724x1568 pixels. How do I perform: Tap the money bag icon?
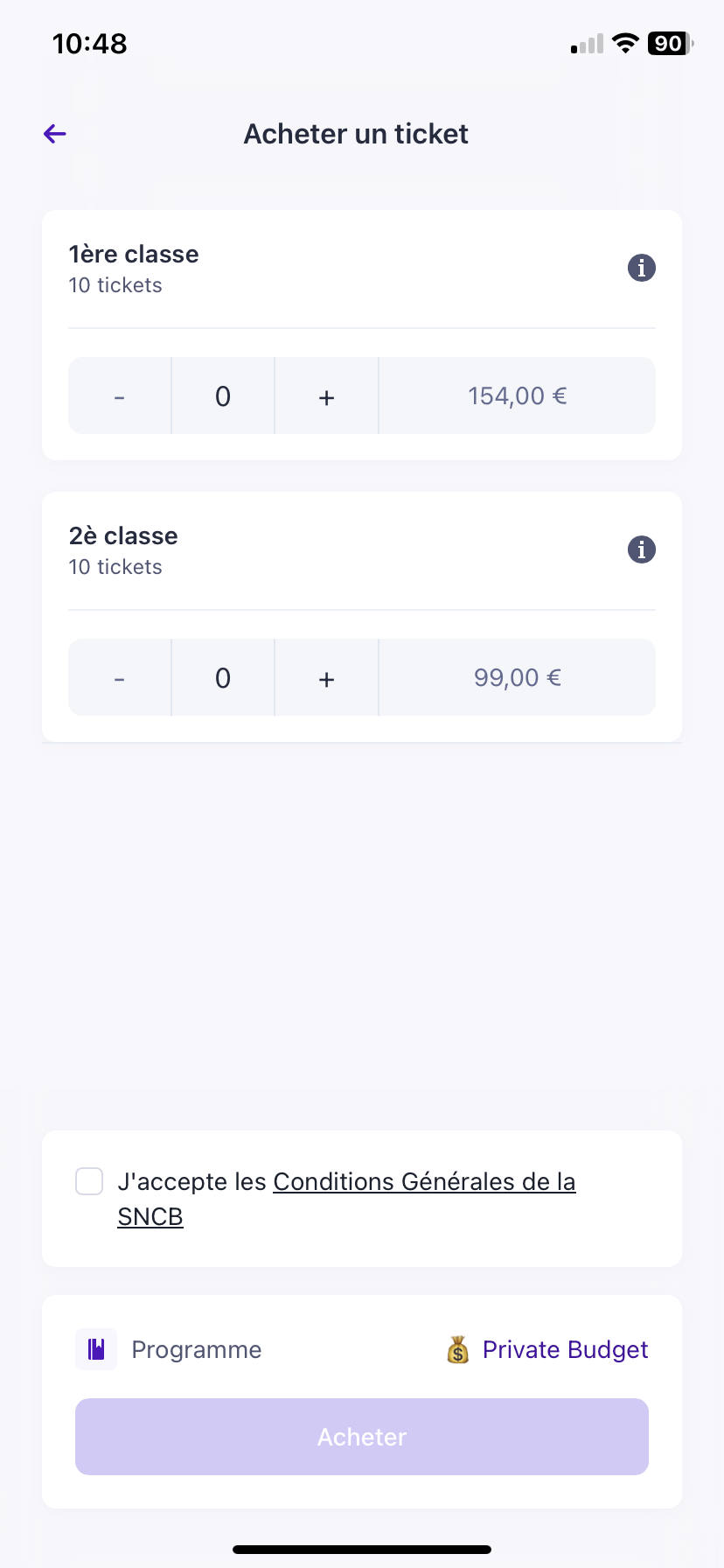click(x=458, y=1349)
